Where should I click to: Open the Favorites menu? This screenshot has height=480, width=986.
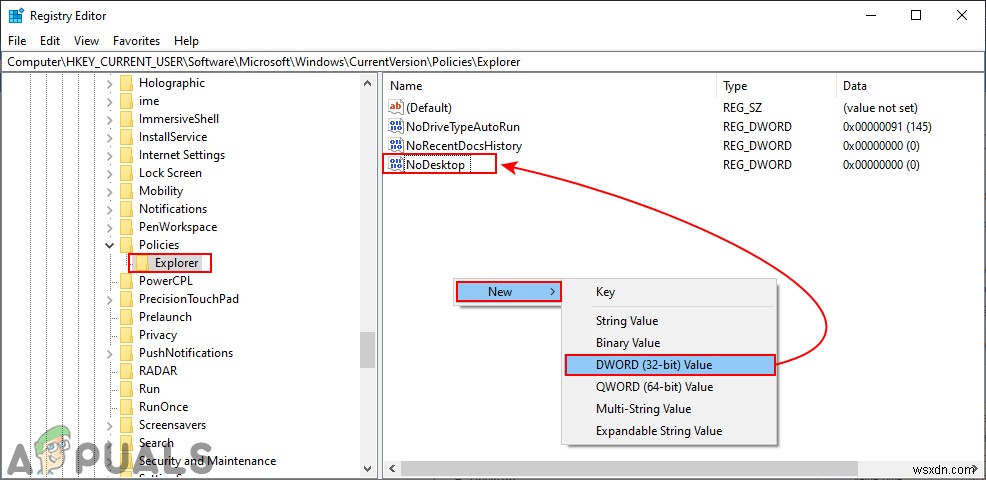(x=136, y=41)
